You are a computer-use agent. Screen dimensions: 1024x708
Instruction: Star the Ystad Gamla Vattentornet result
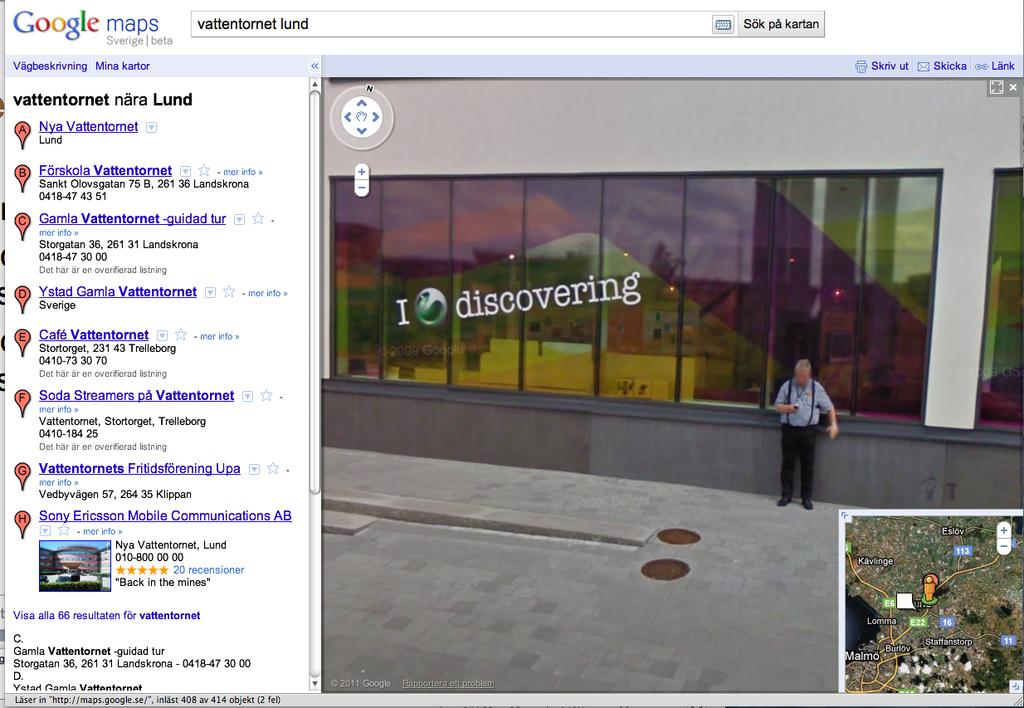(229, 291)
